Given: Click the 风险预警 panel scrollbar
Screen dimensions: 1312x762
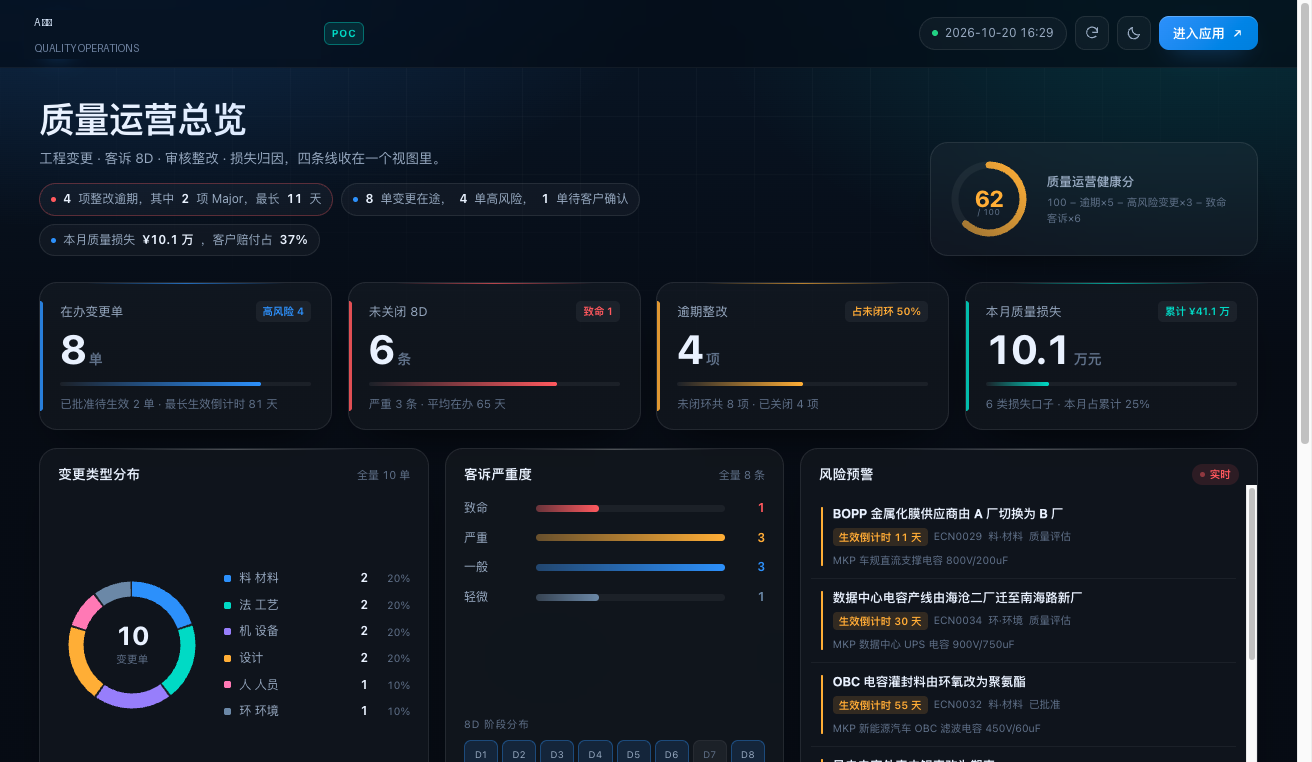Looking at the screenshot, I should [x=1251, y=573].
